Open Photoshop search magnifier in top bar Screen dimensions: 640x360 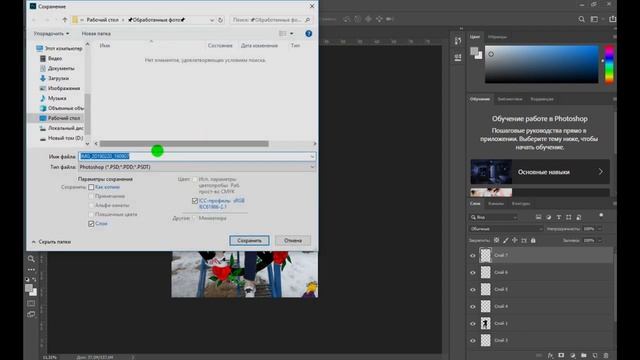(x=581, y=19)
